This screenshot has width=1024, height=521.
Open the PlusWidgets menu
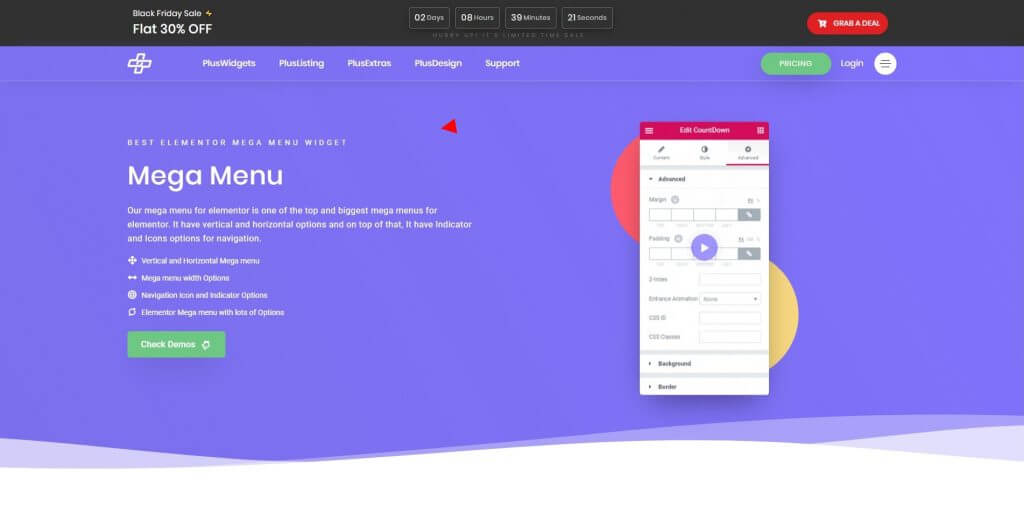click(x=229, y=63)
